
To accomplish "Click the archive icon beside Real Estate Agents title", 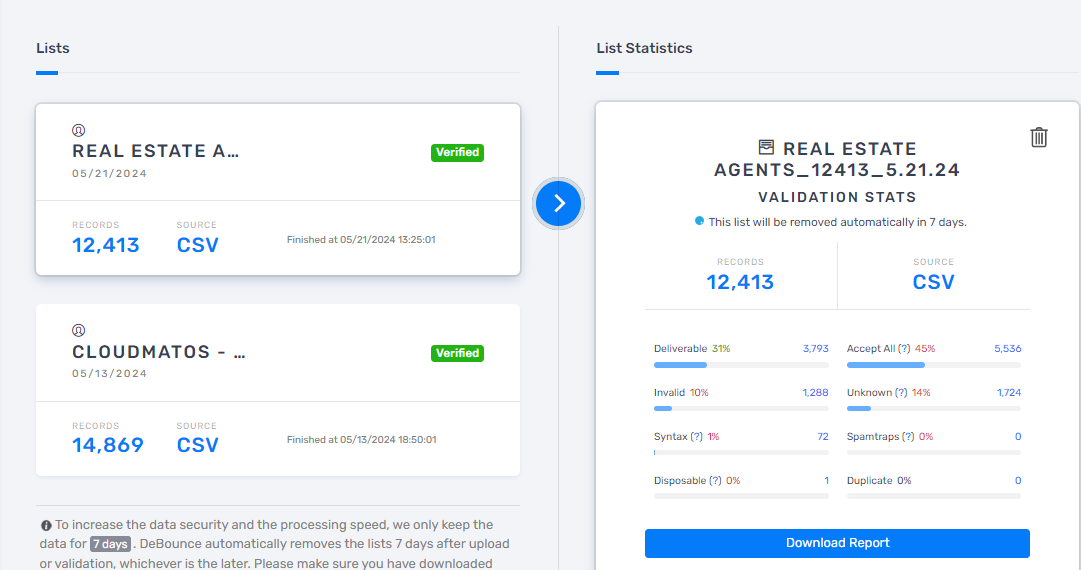I will (767, 148).
